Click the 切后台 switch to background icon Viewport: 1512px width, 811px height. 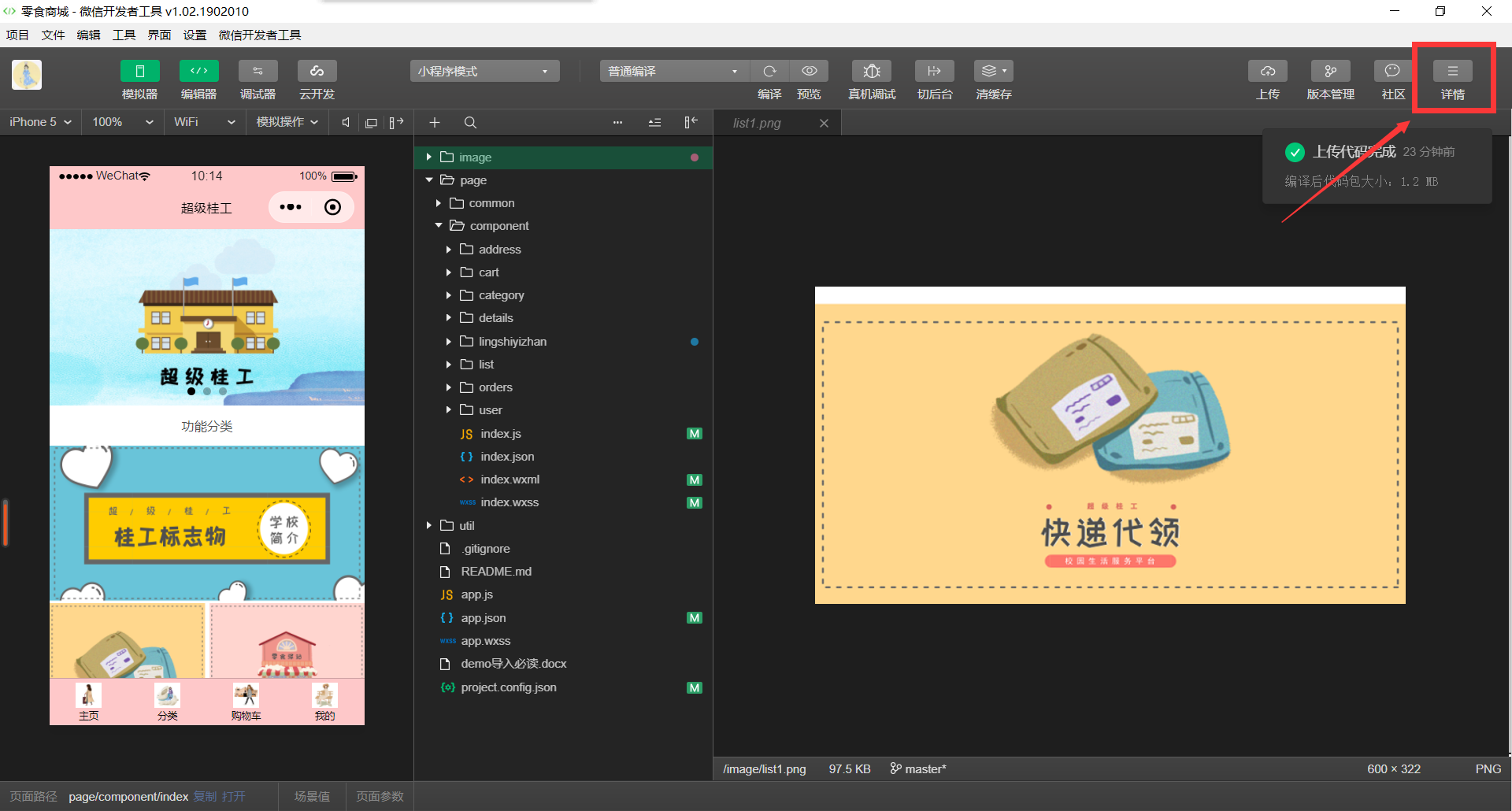[935, 71]
